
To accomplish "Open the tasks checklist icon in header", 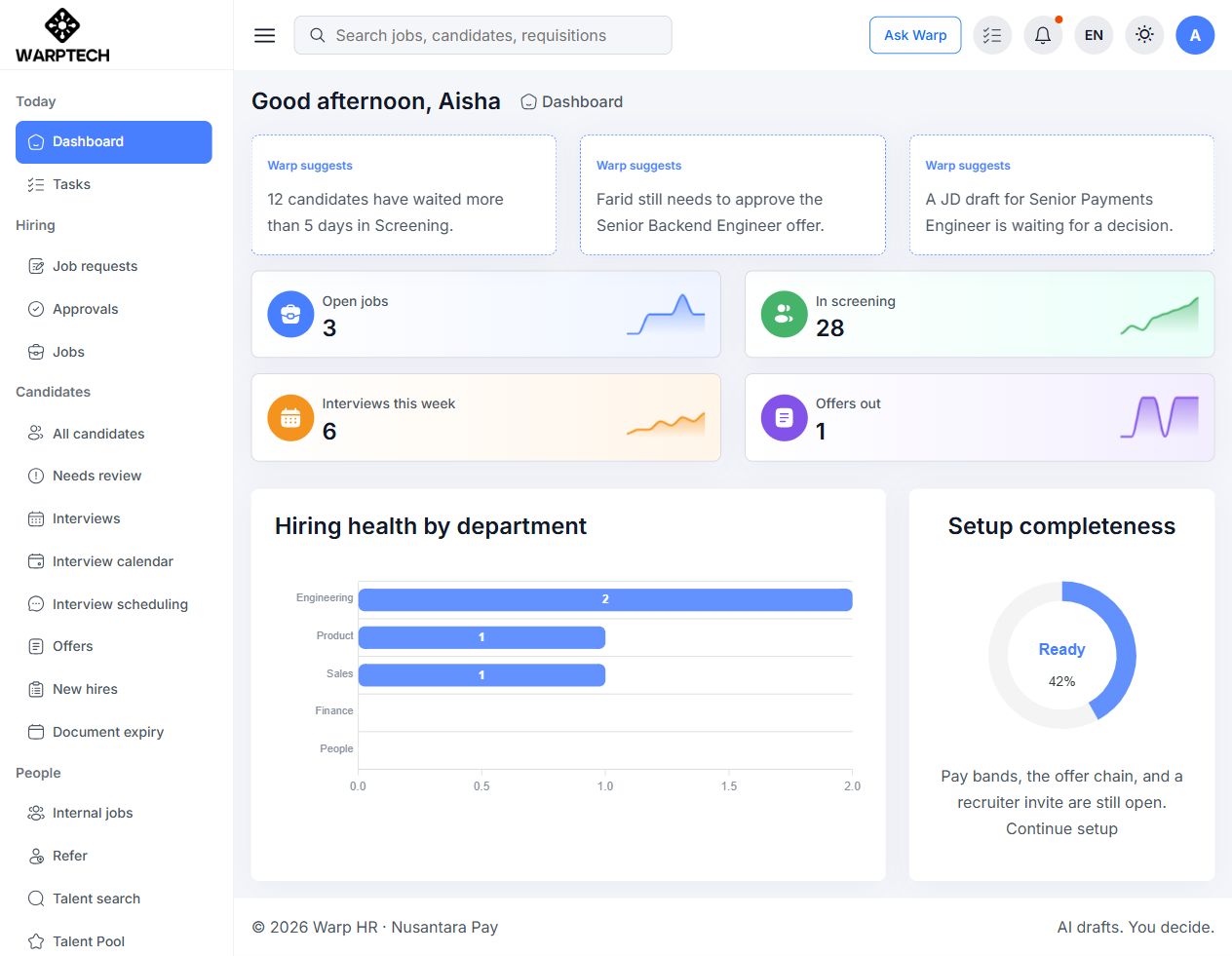I will [992, 35].
